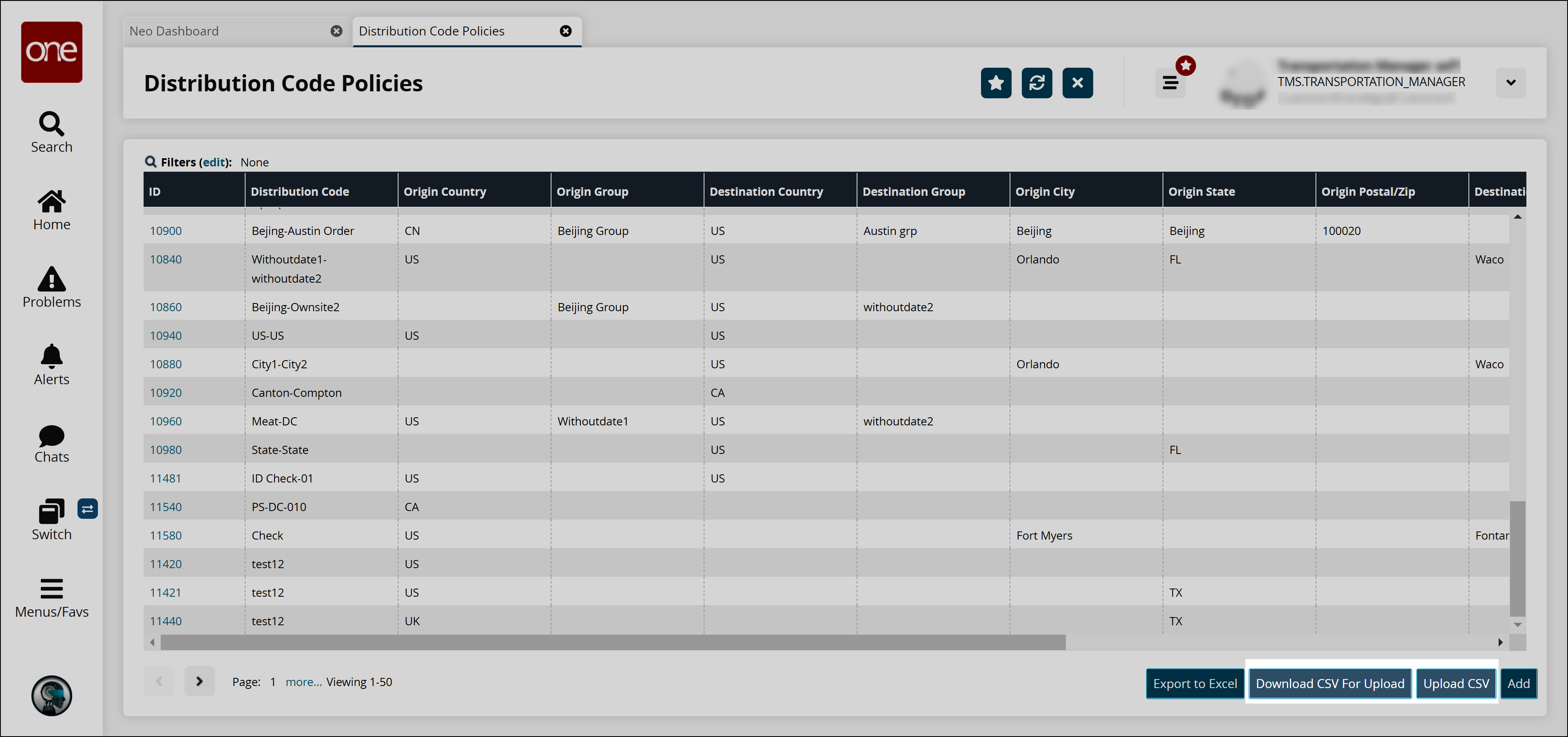
Task: Open the Alerts bell icon
Action: (51, 364)
